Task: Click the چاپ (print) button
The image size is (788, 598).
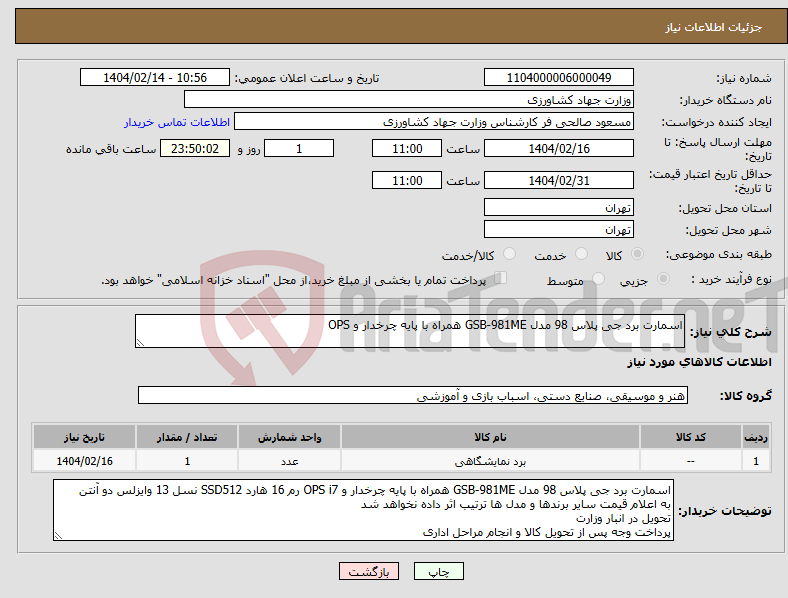Action: (439, 571)
